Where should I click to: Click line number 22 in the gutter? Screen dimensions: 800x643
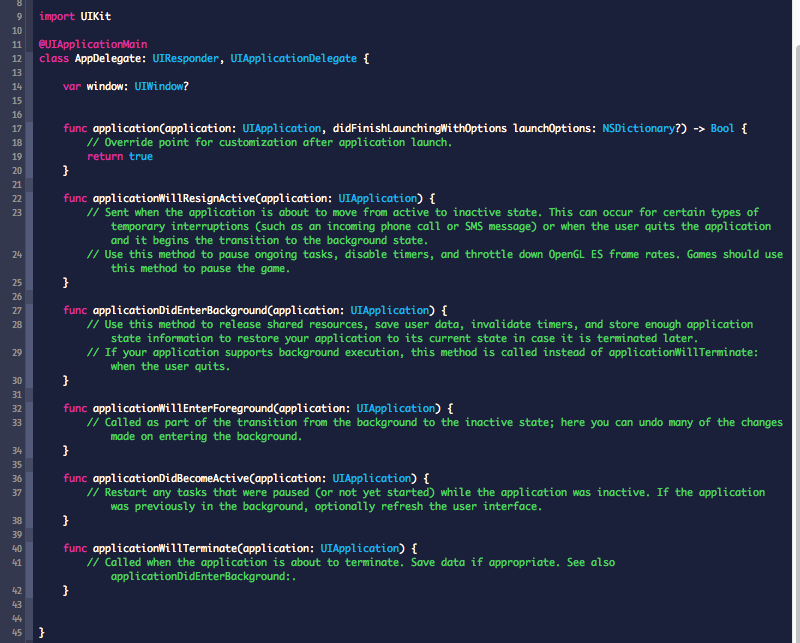17,199
